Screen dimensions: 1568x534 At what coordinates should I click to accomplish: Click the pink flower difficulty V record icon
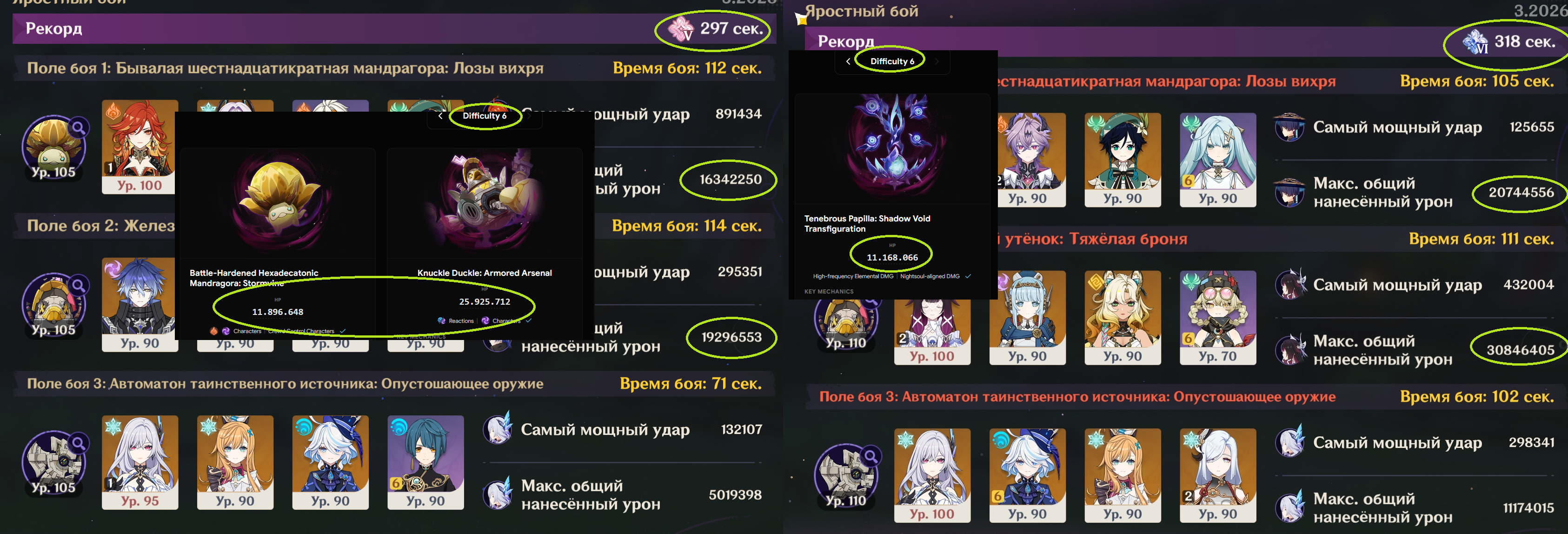tap(680, 29)
